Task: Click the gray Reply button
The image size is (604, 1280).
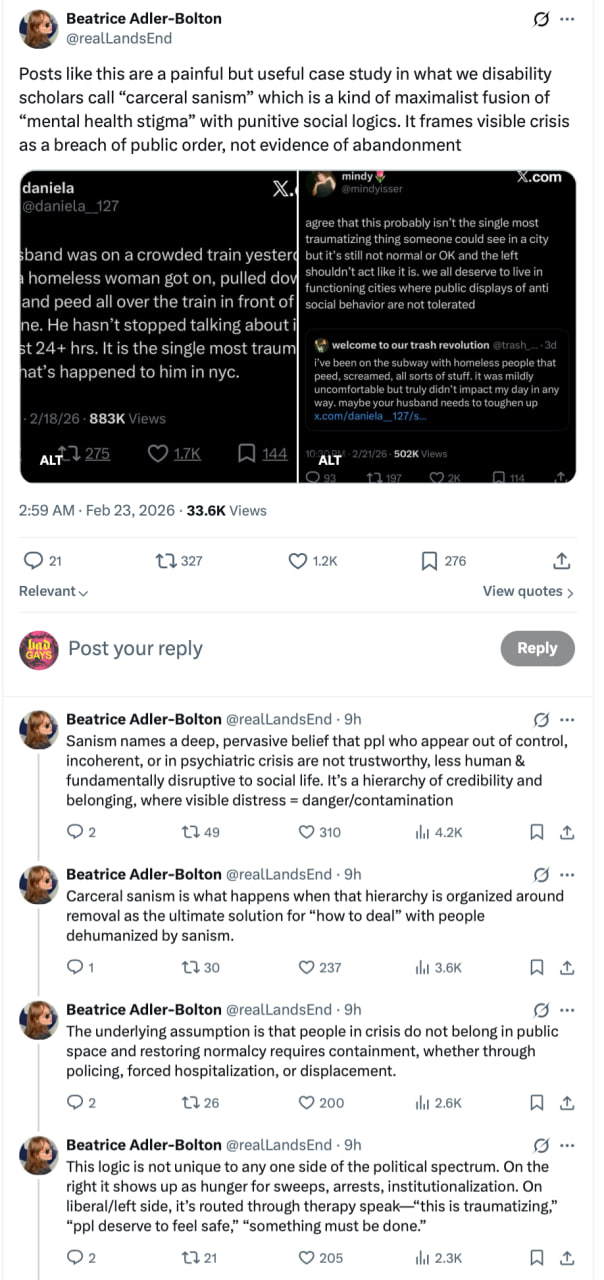Action: pos(537,648)
